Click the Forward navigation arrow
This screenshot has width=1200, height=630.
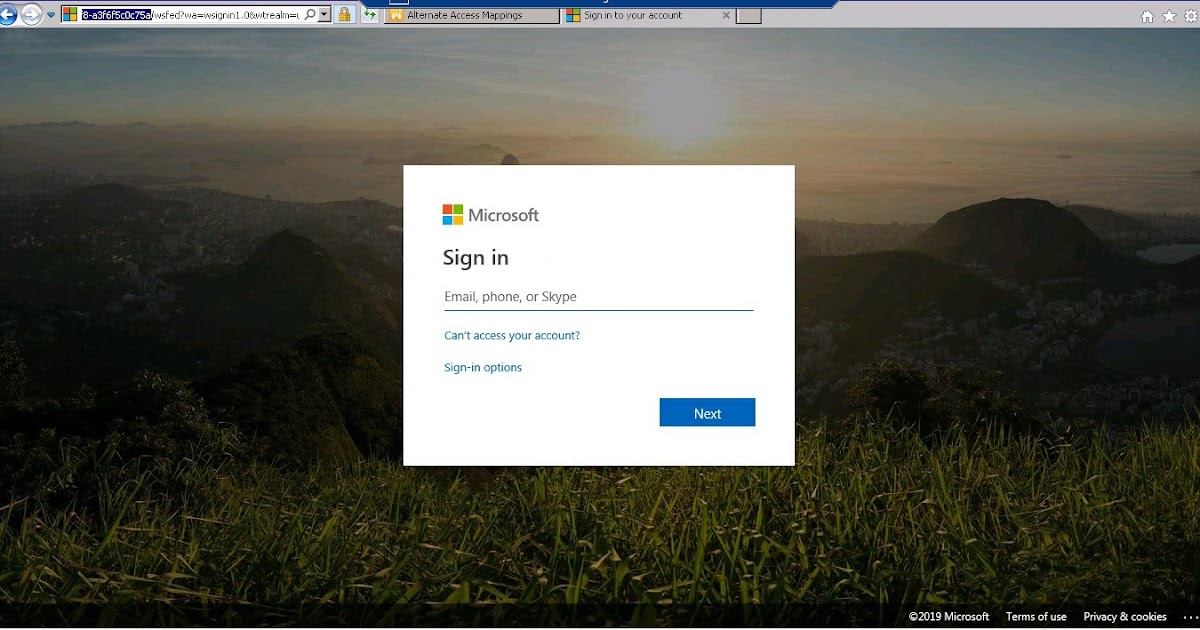(x=31, y=13)
